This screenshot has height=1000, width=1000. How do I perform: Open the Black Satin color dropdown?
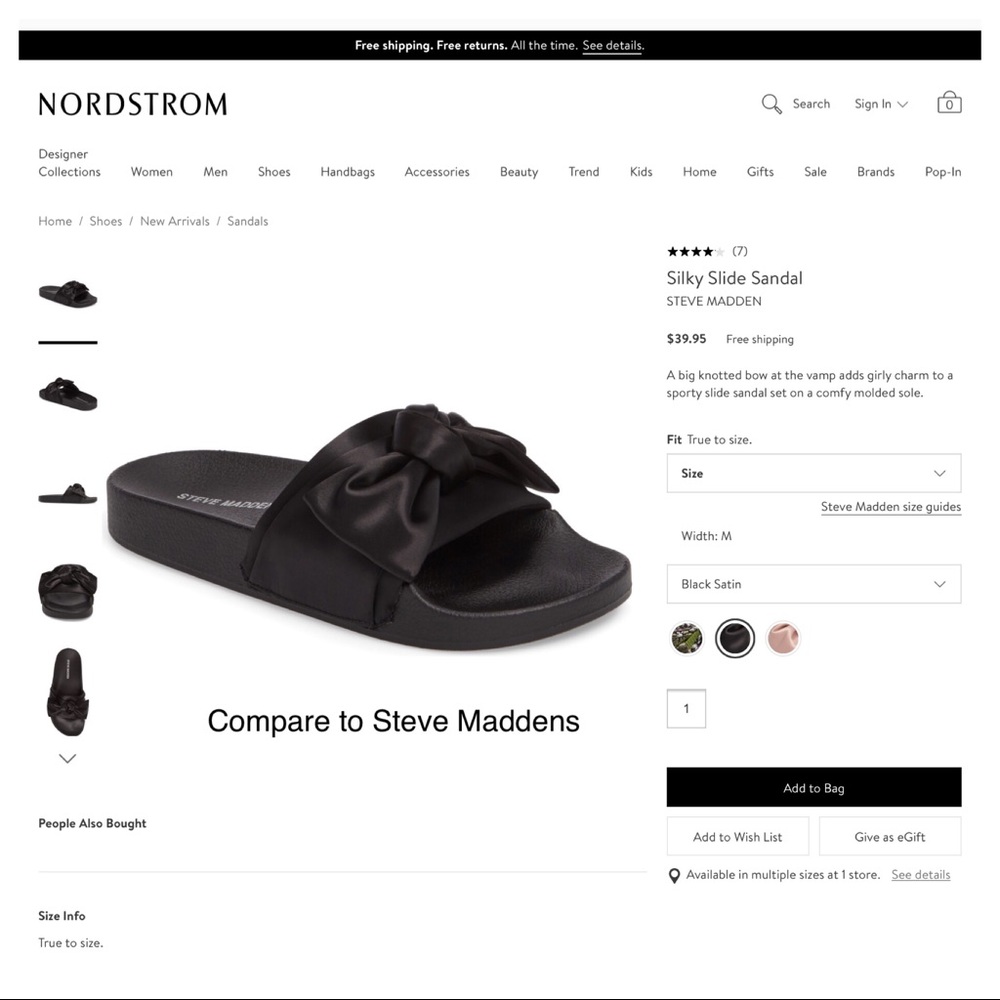click(813, 584)
